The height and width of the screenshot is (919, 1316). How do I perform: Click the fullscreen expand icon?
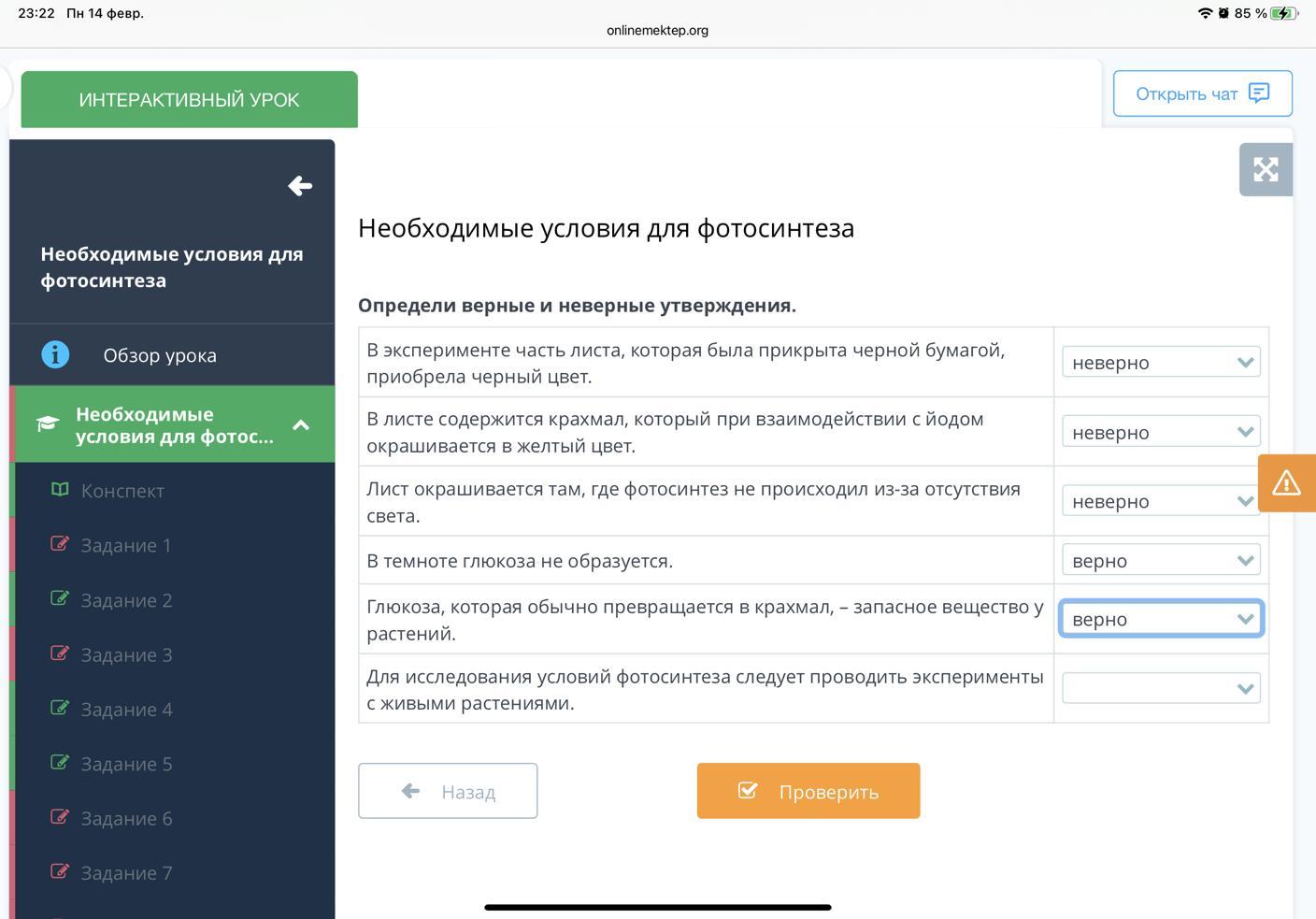pyautogui.click(x=1266, y=169)
